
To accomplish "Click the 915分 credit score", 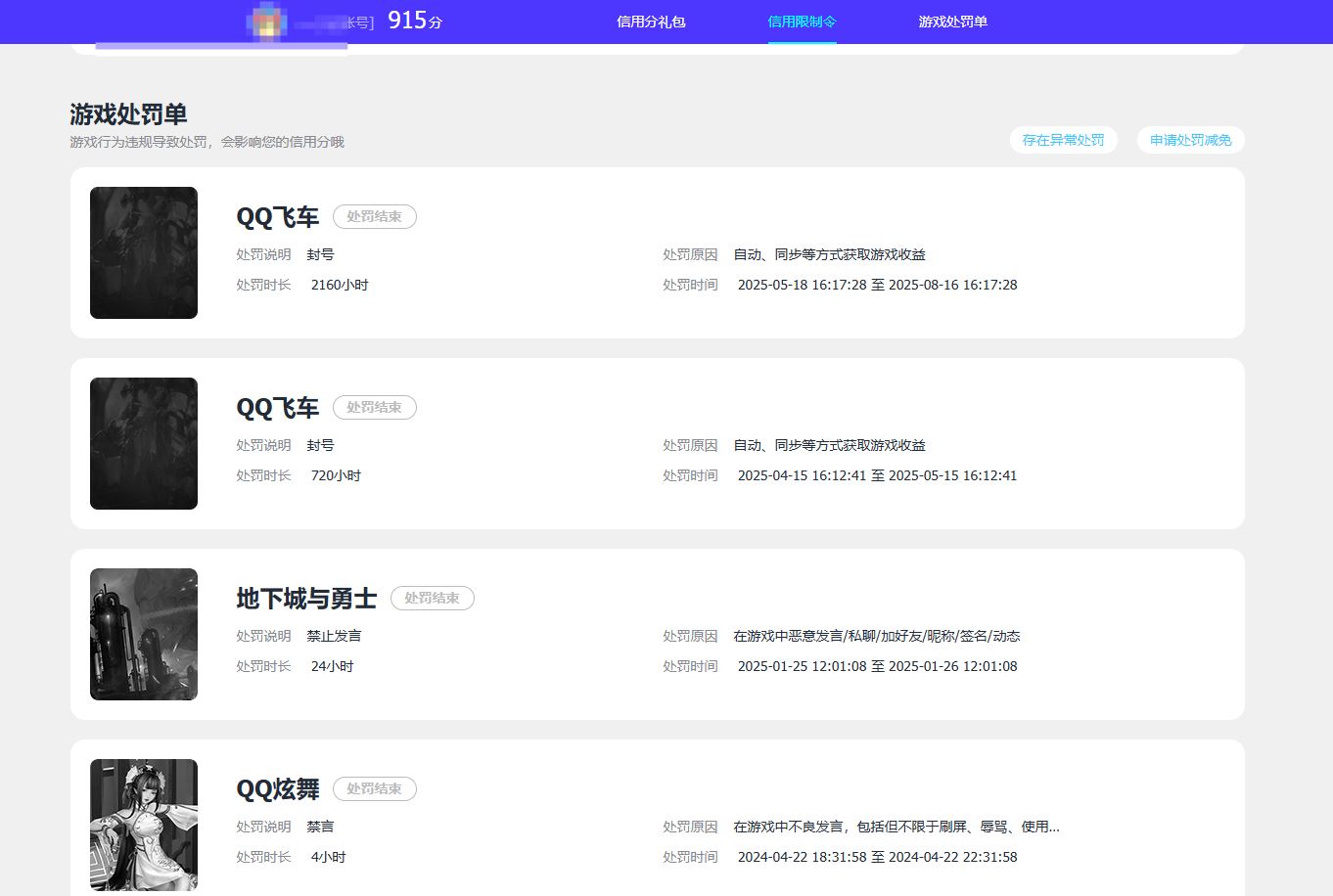I will point(414,21).
